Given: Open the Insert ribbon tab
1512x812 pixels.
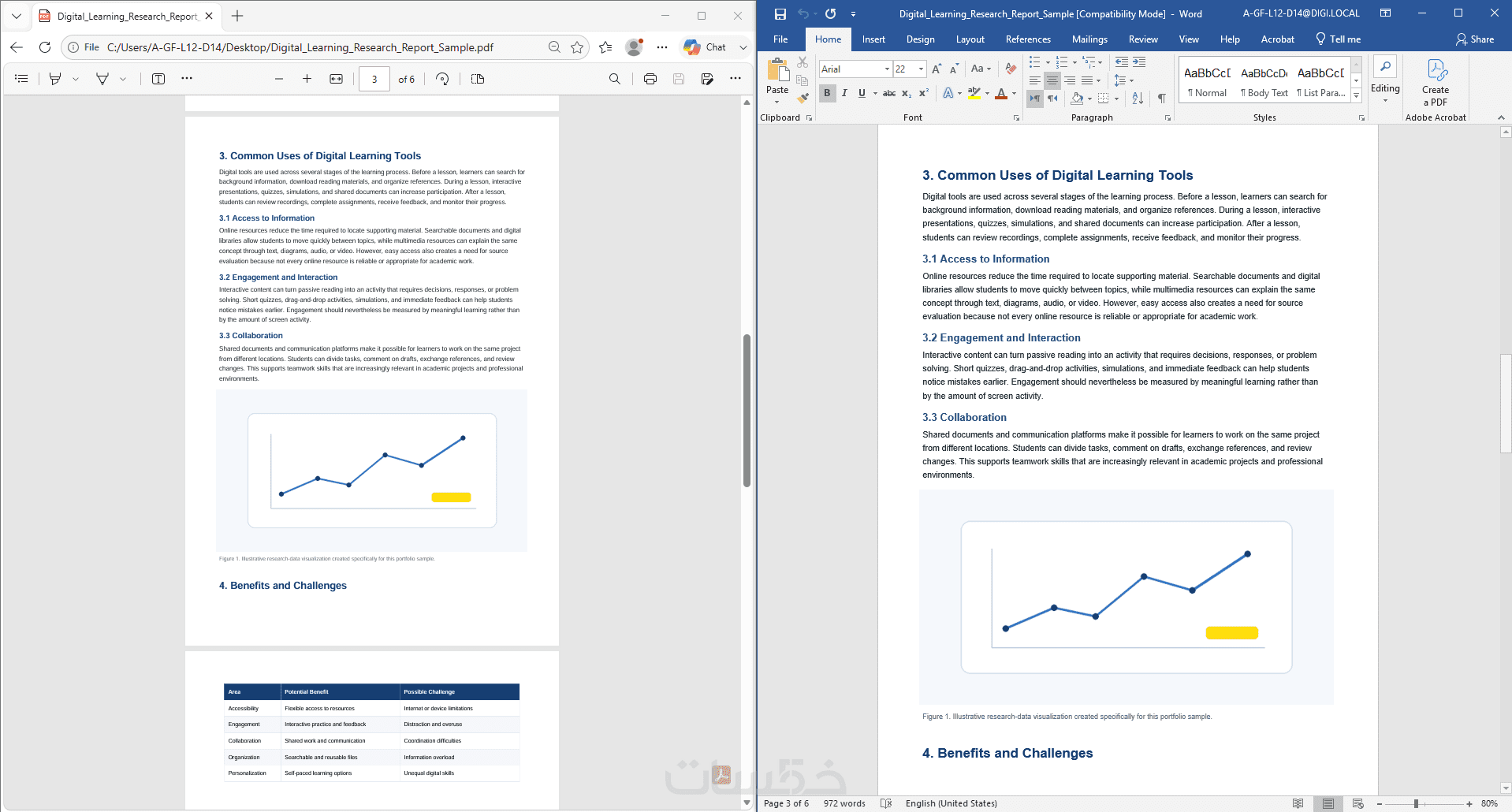Looking at the screenshot, I should [x=873, y=39].
